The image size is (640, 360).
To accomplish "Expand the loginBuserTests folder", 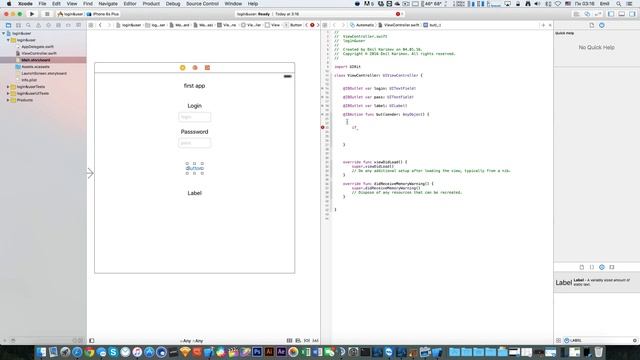I will (8, 87).
